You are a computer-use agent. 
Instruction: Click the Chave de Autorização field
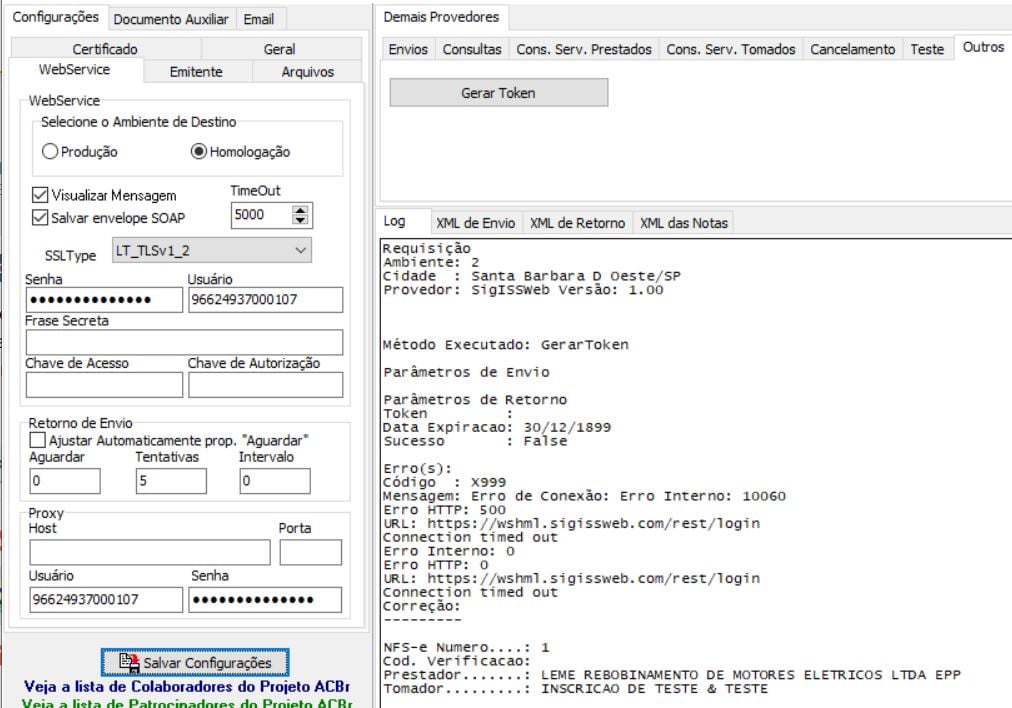pyautogui.click(x=265, y=385)
